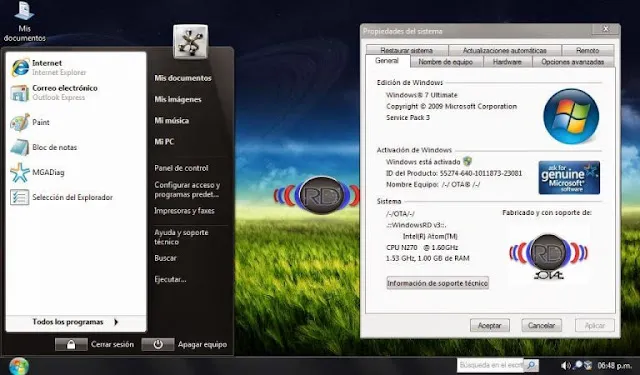Open Configurar acceso y programas predeterminados
The image size is (640, 375).
coord(187,190)
